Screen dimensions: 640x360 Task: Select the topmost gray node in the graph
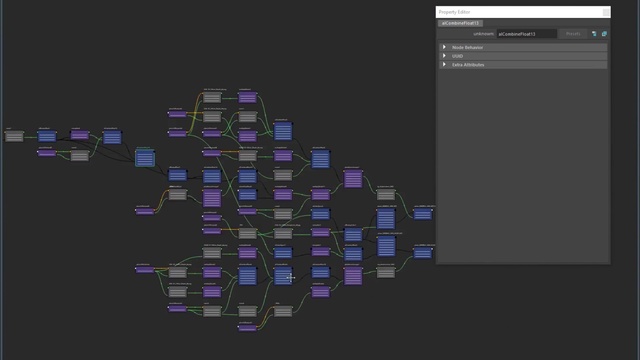tap(212, 98)
